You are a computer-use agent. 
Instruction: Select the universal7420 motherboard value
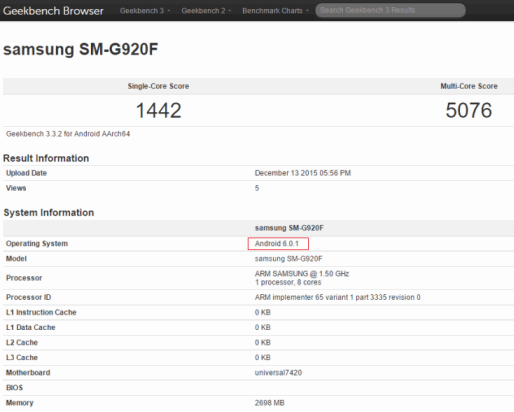click(278, 373)
